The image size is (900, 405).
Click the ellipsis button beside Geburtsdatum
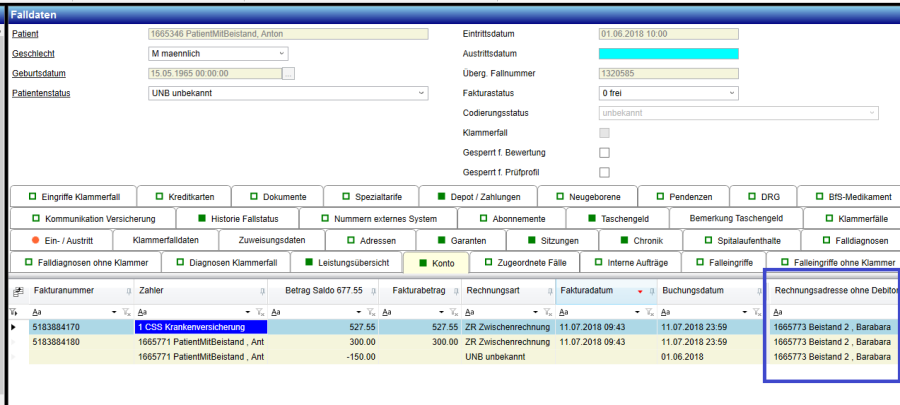coord(288,74)
